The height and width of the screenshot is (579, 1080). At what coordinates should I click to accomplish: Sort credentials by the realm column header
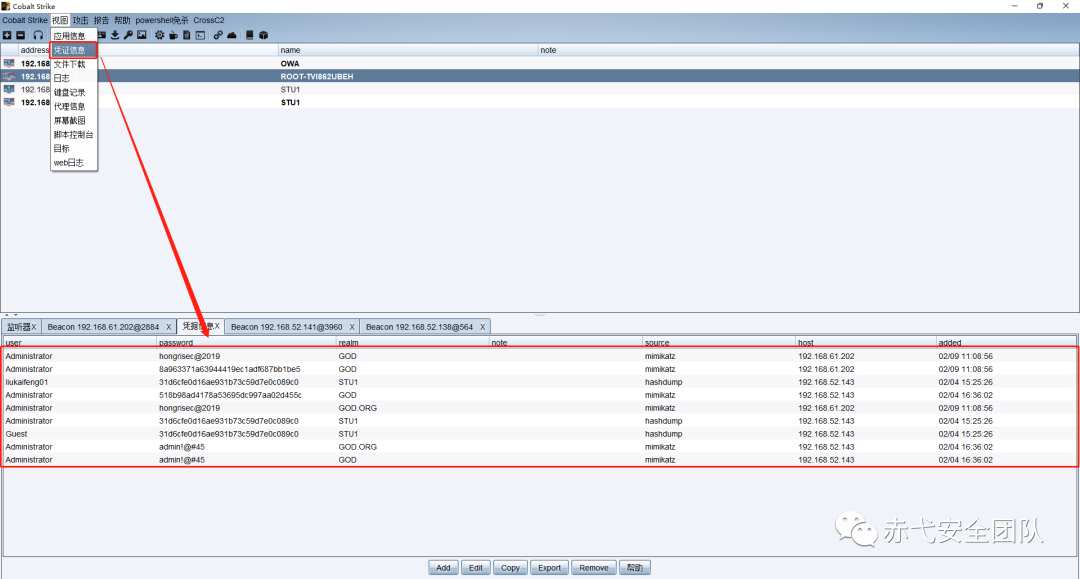coord(413,342)
